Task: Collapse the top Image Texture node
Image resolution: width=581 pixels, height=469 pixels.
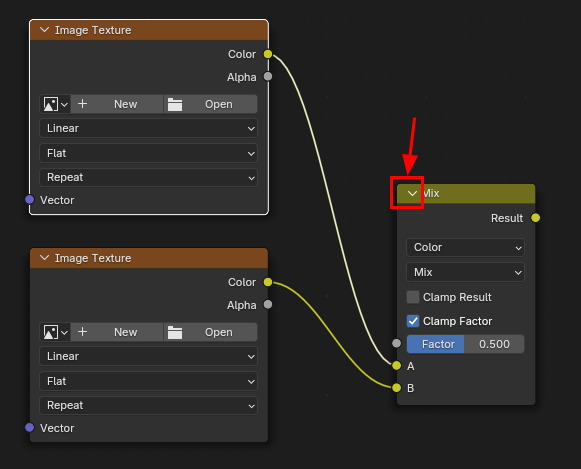Action: click(x=44, y=30)
